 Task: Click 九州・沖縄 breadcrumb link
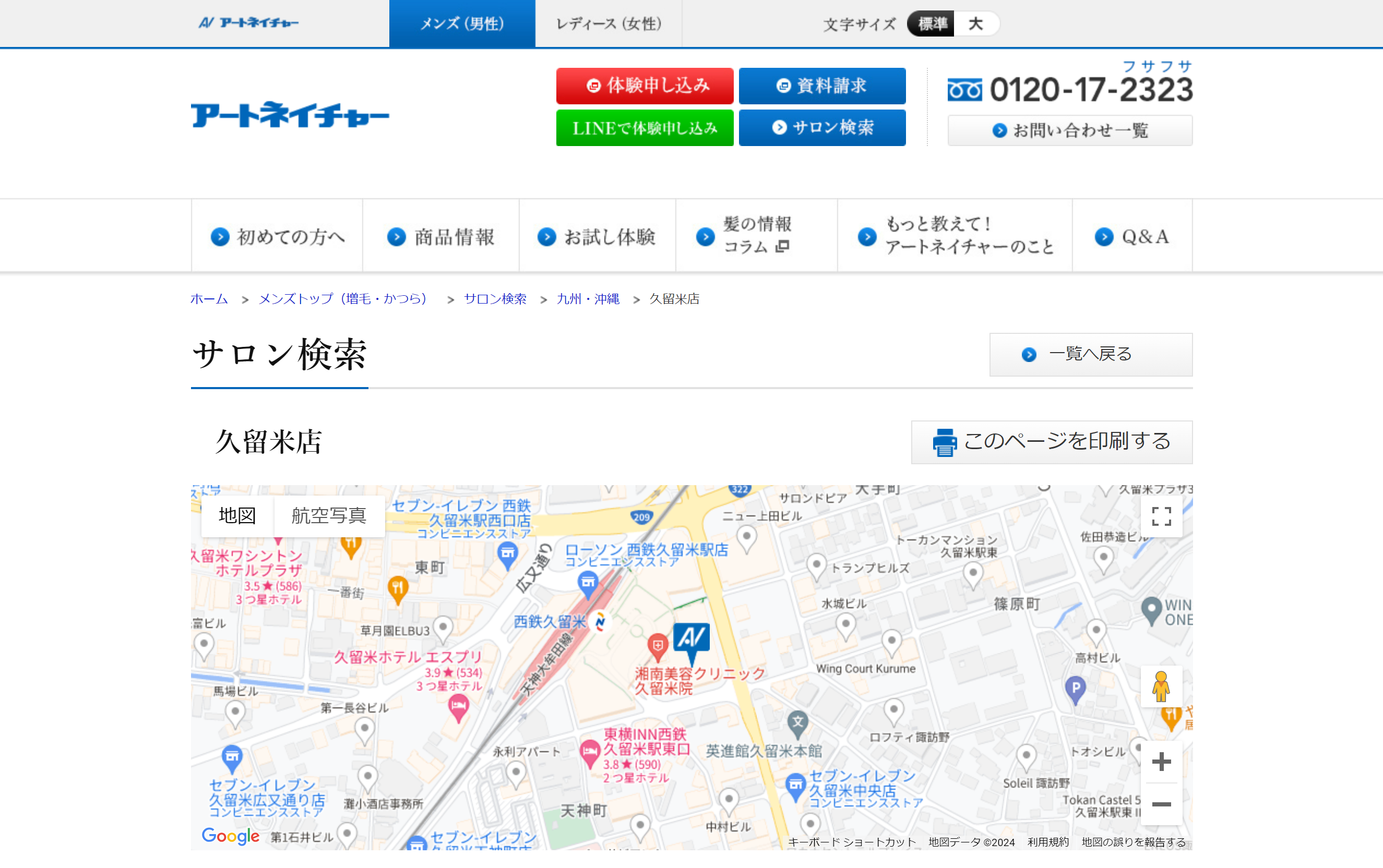pos(588,299)
